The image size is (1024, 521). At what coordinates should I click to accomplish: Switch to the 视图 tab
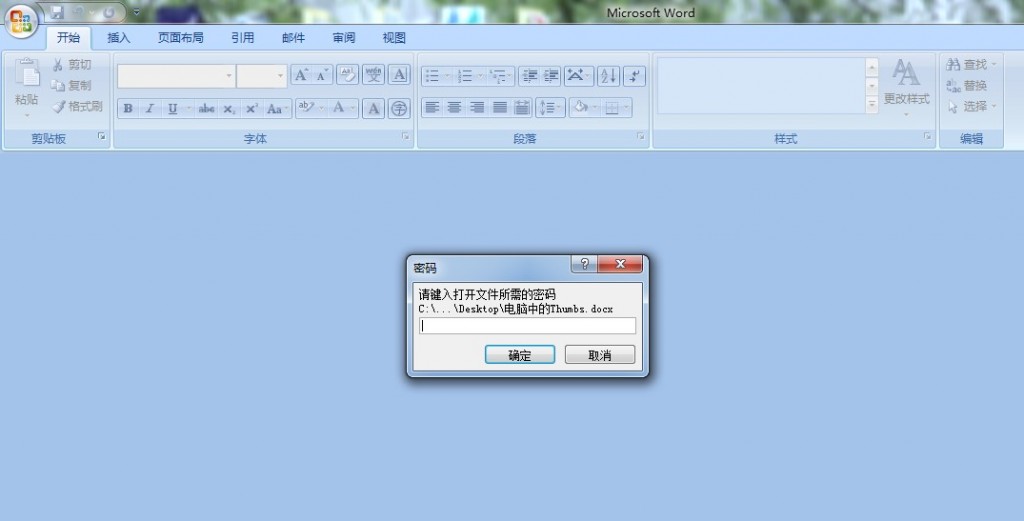394,38
